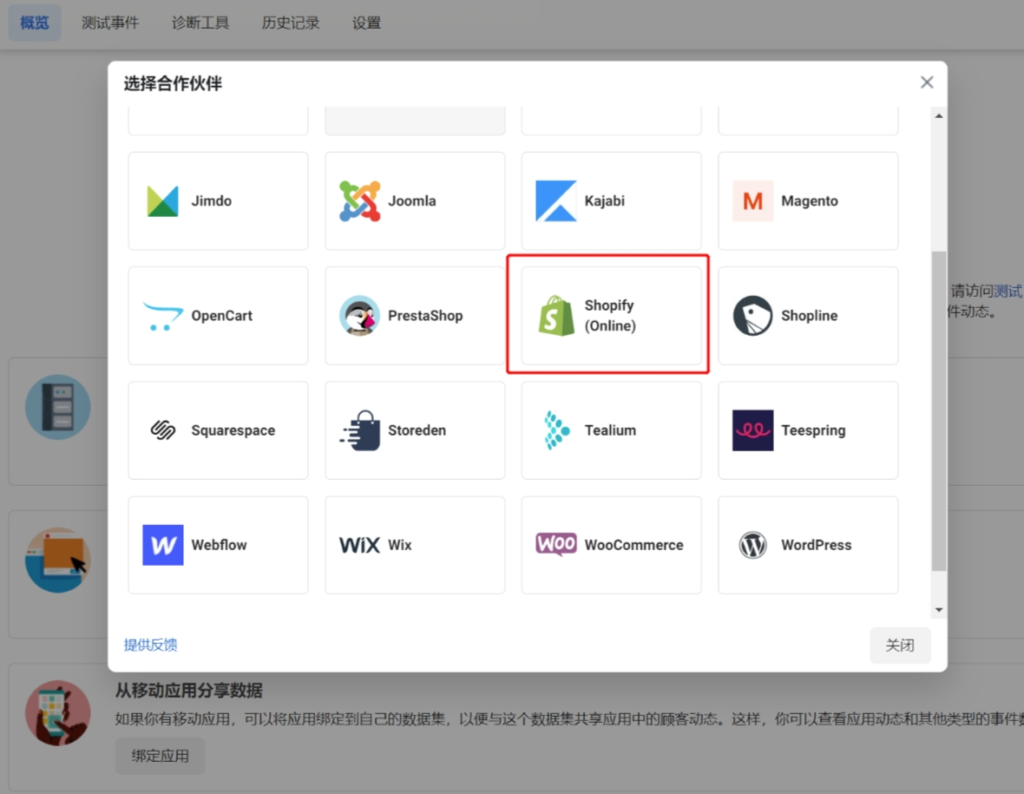Click the Magento logo icon
The image size is (1024, 794).
(x=753, y=201)
